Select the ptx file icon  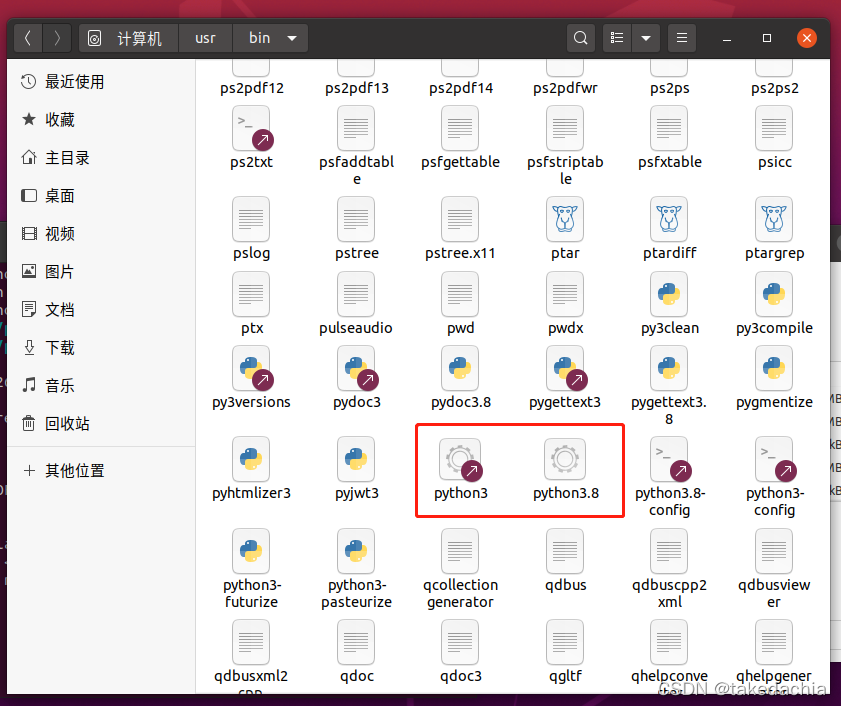(x=251, y=294)
